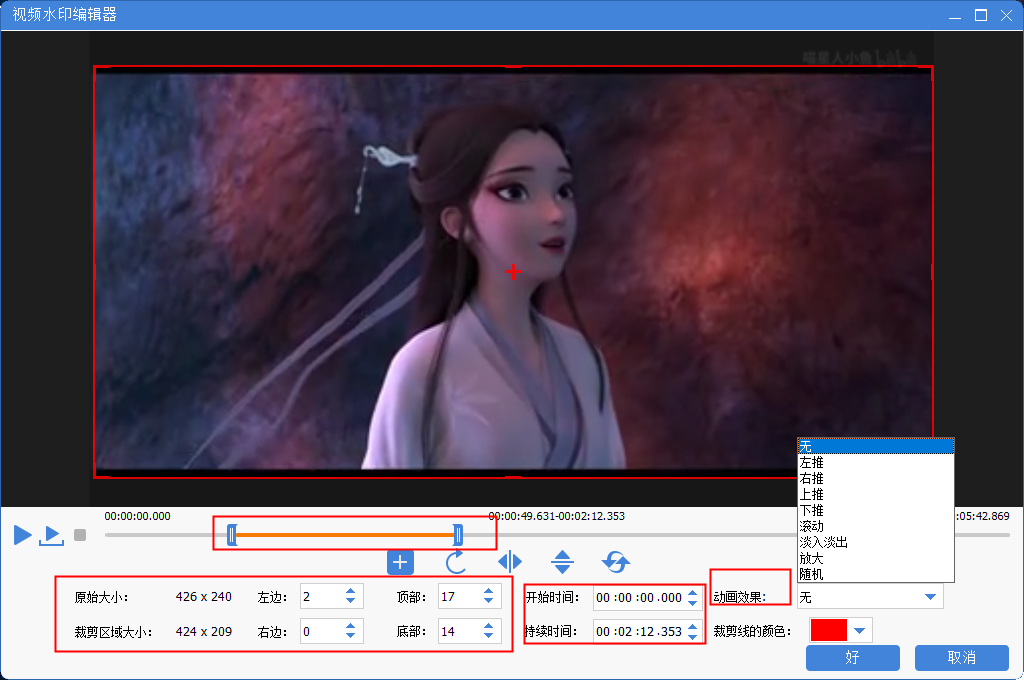1024x680 pixels.
Task: Decrease the 持续时间 value
Action: pyautogui.click(x=693, y=637)
